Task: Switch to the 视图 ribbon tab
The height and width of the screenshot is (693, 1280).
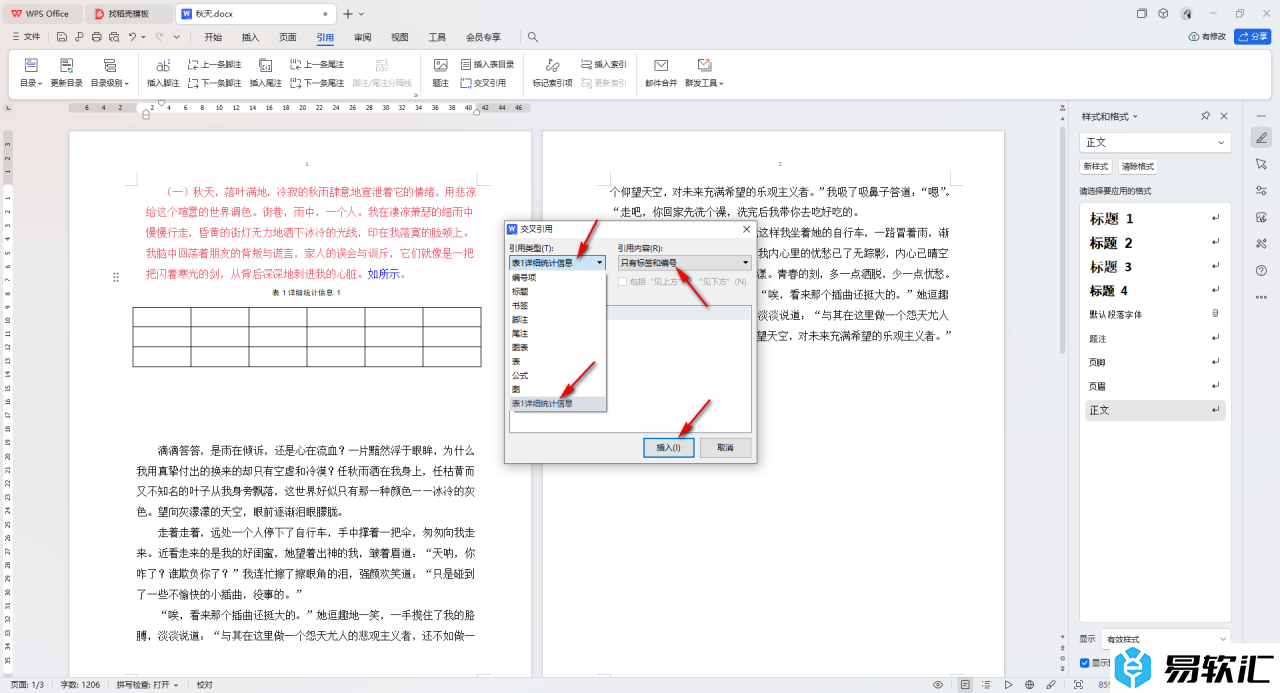Action: 400,37
